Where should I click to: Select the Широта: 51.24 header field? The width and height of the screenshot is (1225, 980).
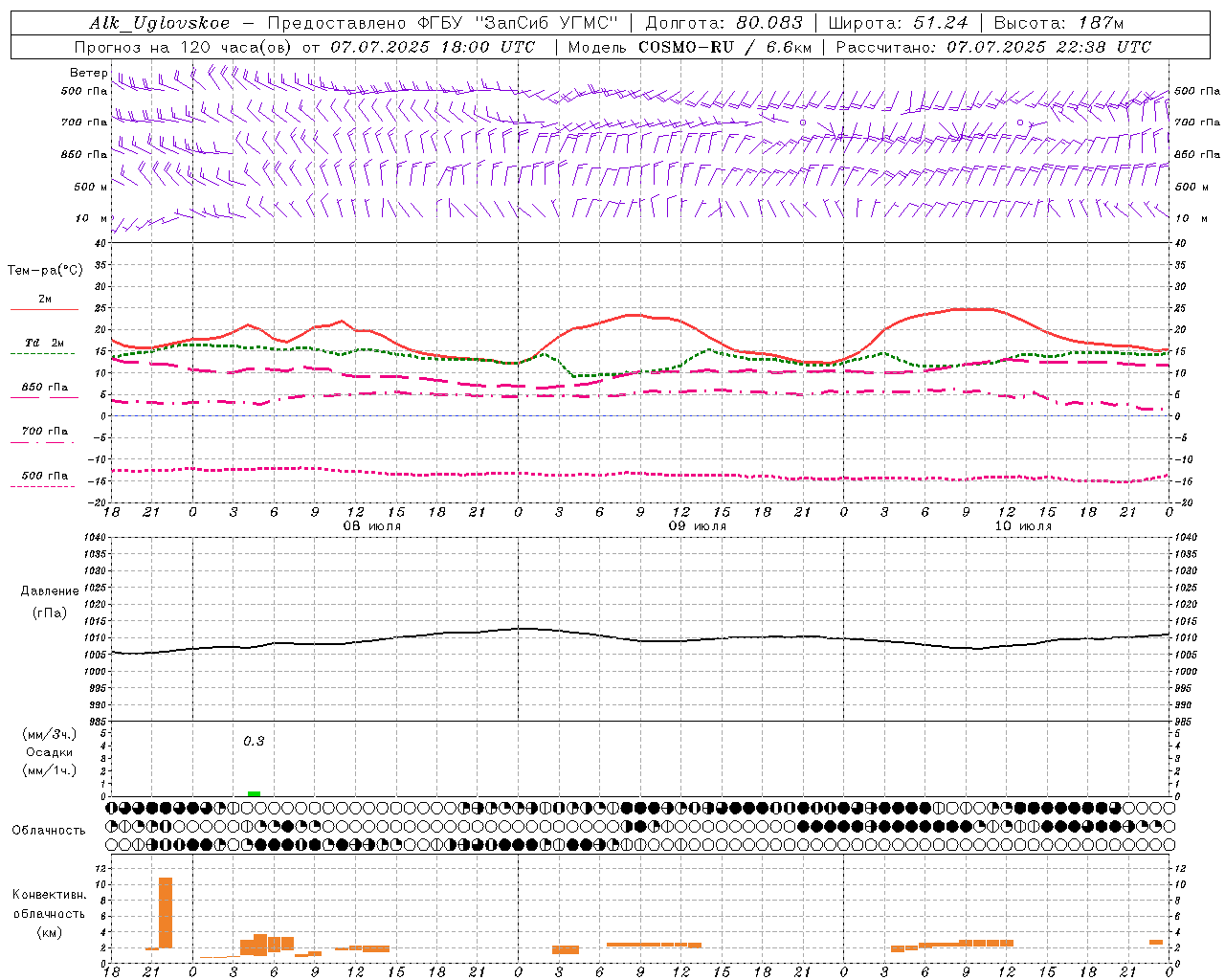[898, 23]
